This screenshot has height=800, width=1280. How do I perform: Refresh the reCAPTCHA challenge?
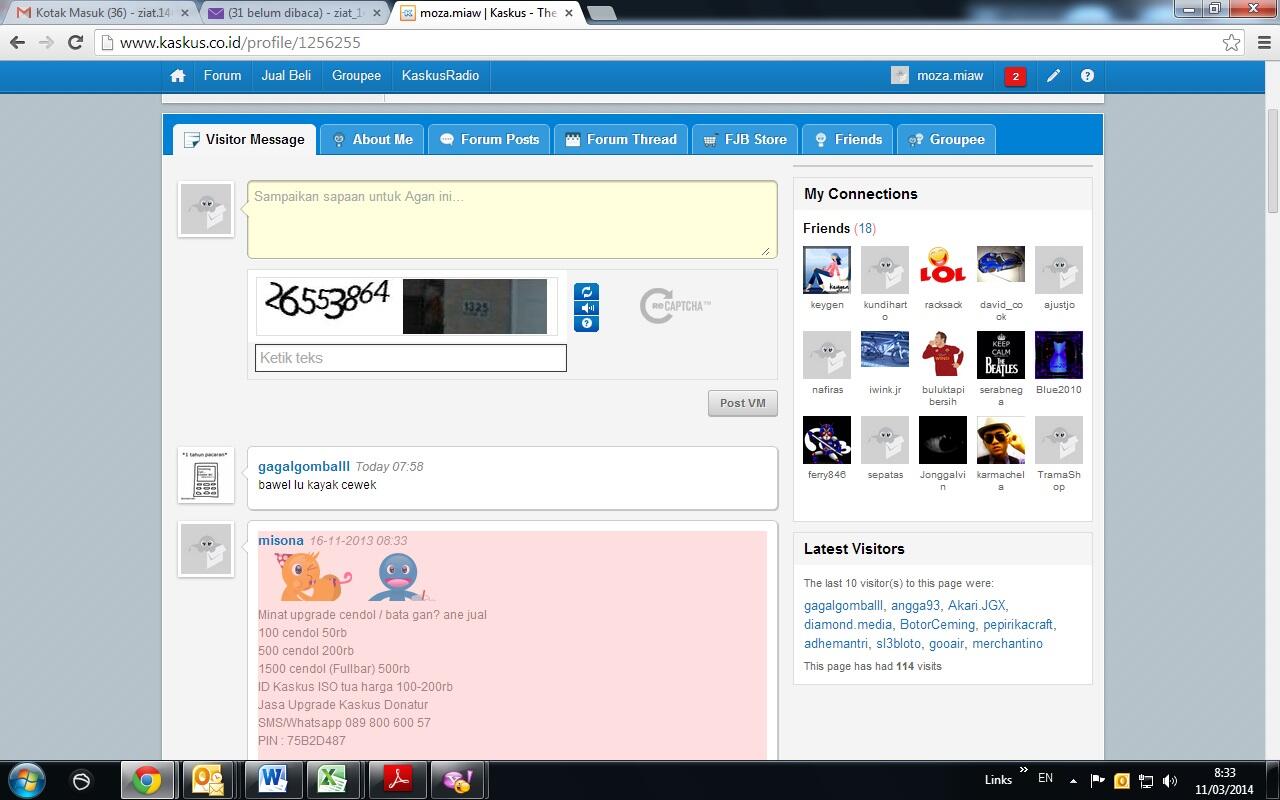[587, 292]
